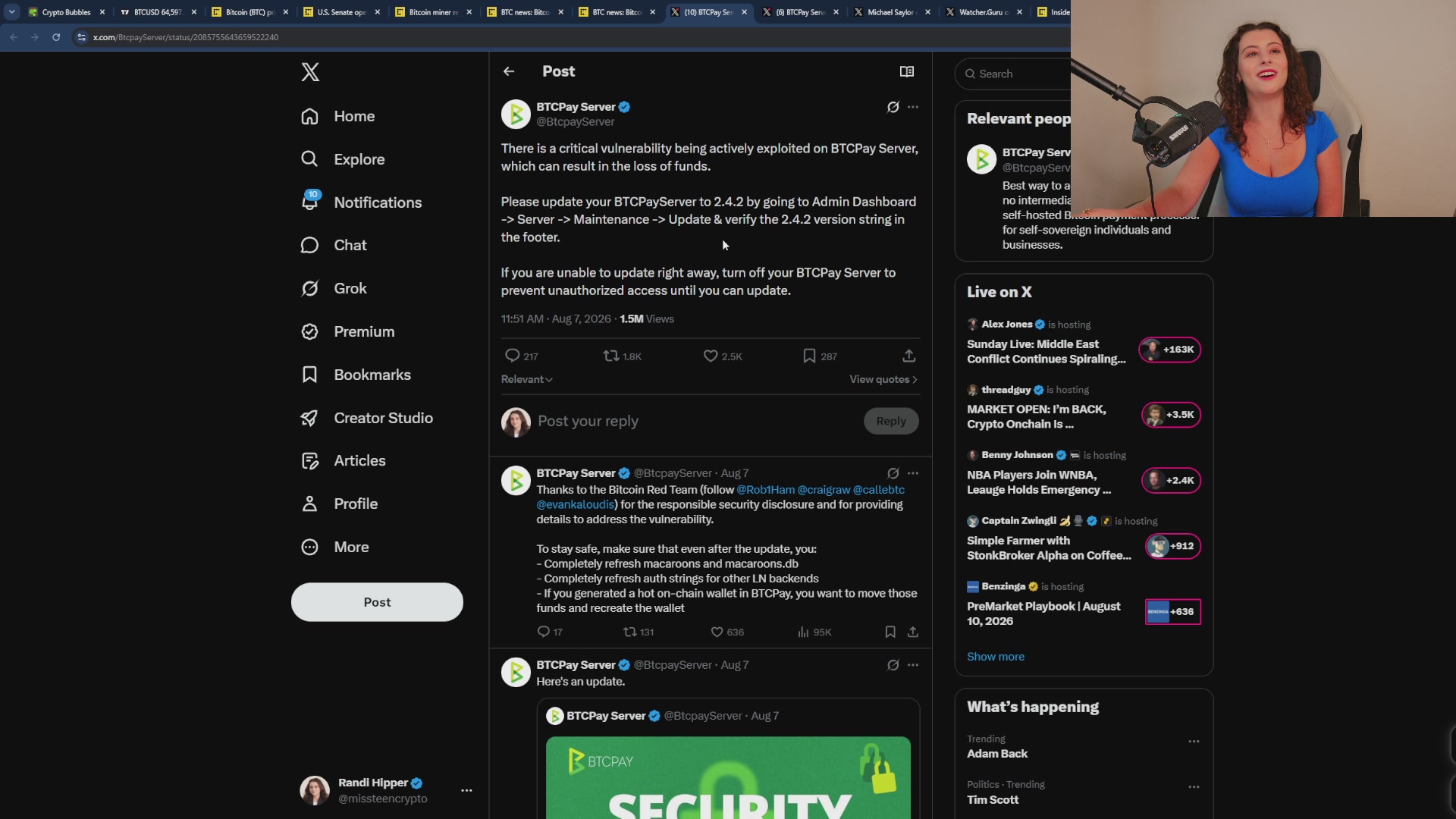The image size is (1456, 819).
Task: Open the BTCPAY SECURITY image thumbnail
Action: coord(728,777)
